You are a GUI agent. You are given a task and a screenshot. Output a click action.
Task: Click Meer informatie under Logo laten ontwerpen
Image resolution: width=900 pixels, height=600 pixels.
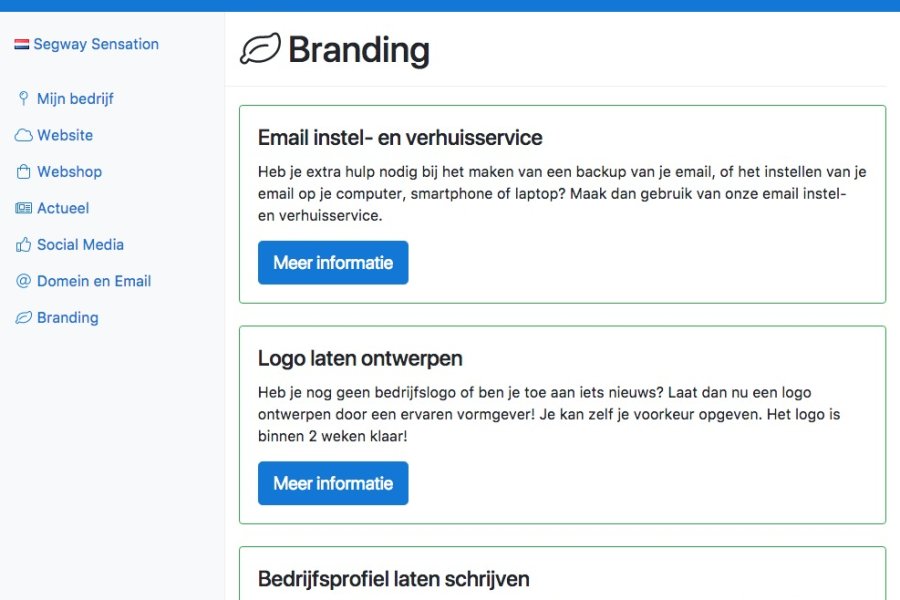click(x=333, y=483)
